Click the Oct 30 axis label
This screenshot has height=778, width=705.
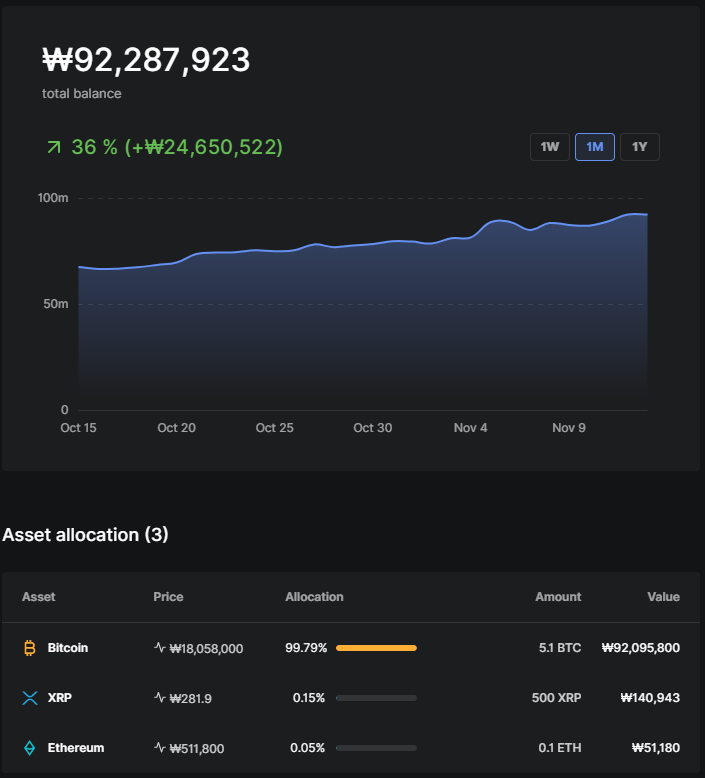373,428
